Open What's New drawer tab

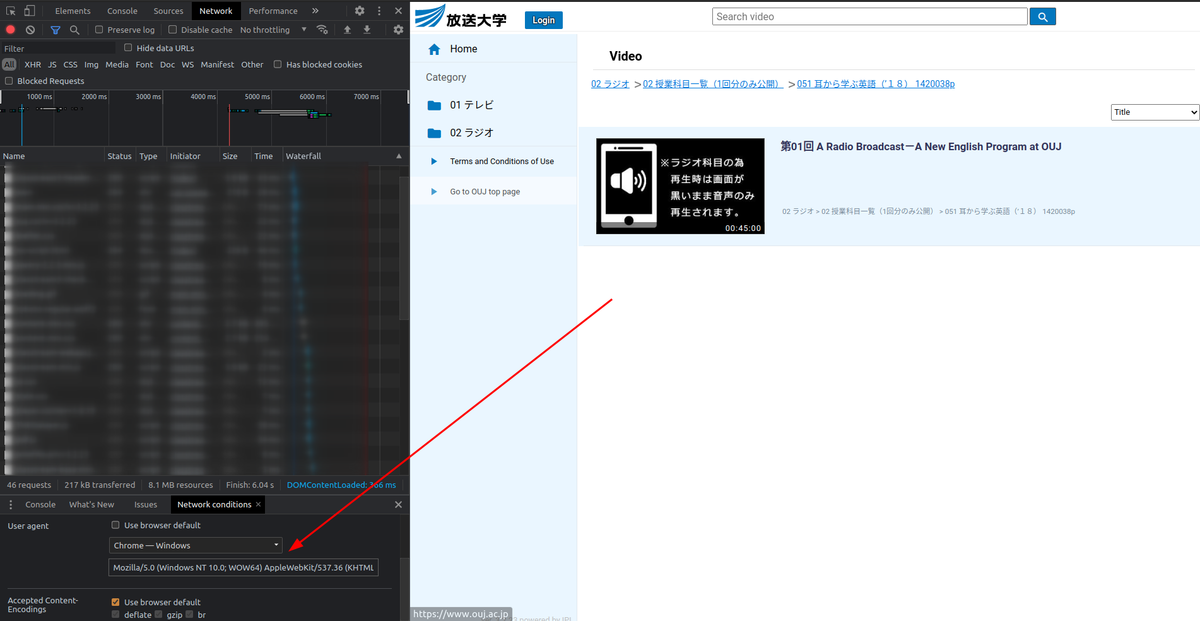(92, 505)
